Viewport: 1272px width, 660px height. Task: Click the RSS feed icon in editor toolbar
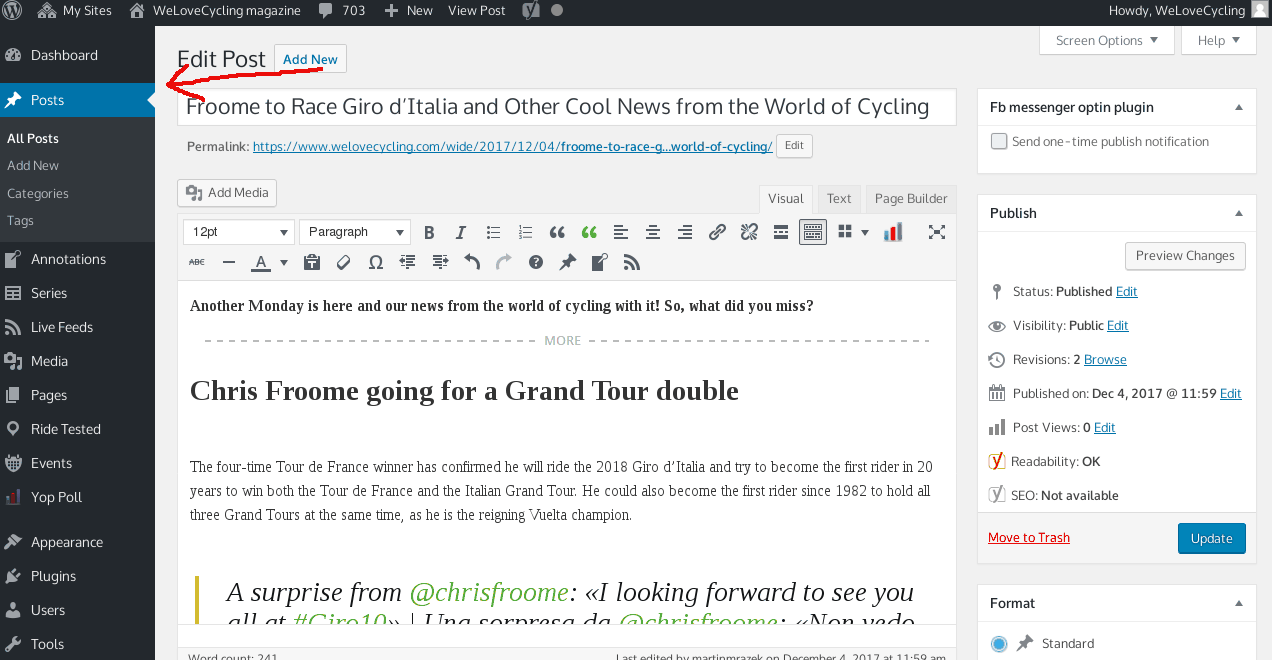632,262
